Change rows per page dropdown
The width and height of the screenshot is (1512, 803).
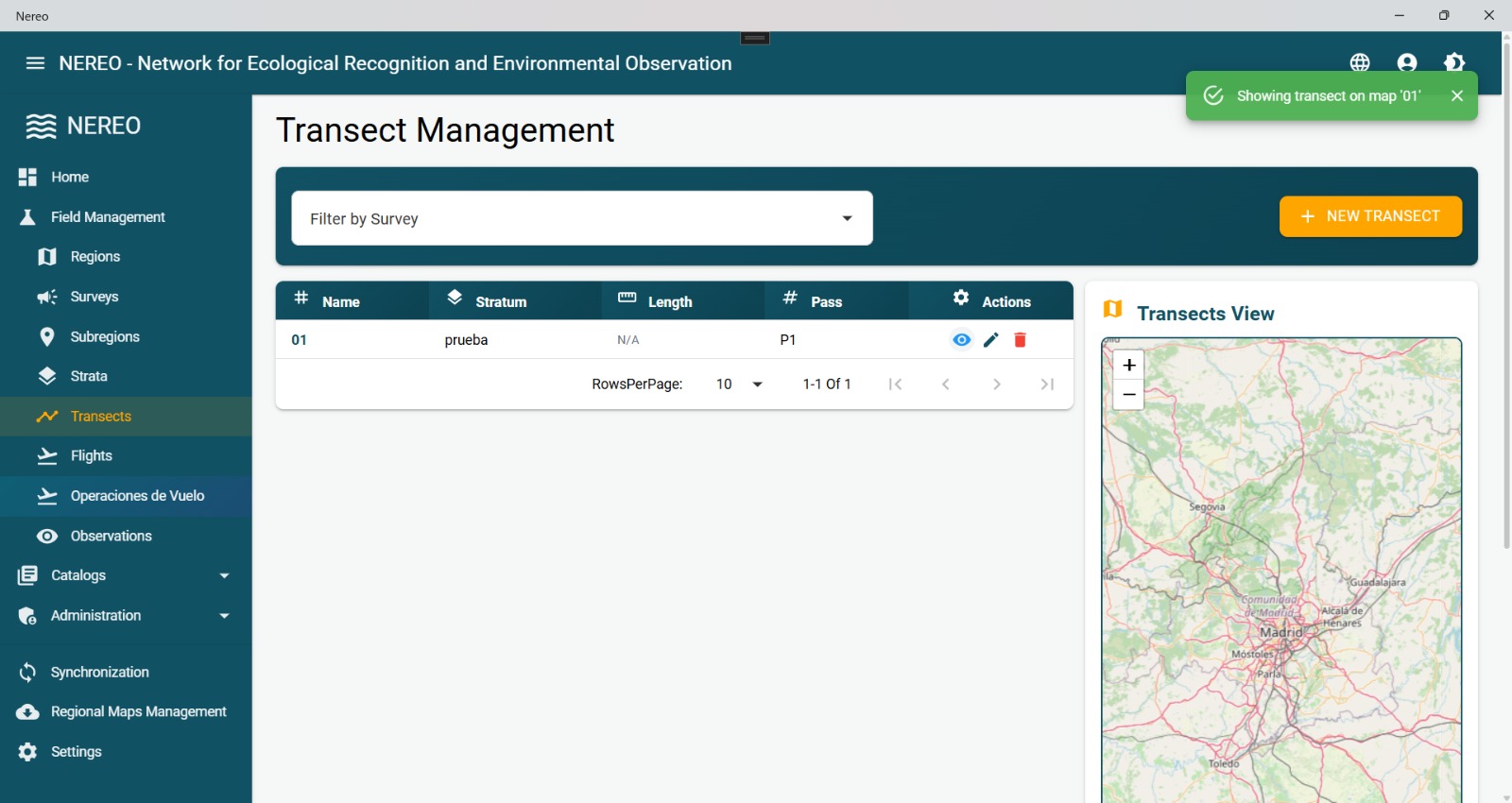click(740, 384)
